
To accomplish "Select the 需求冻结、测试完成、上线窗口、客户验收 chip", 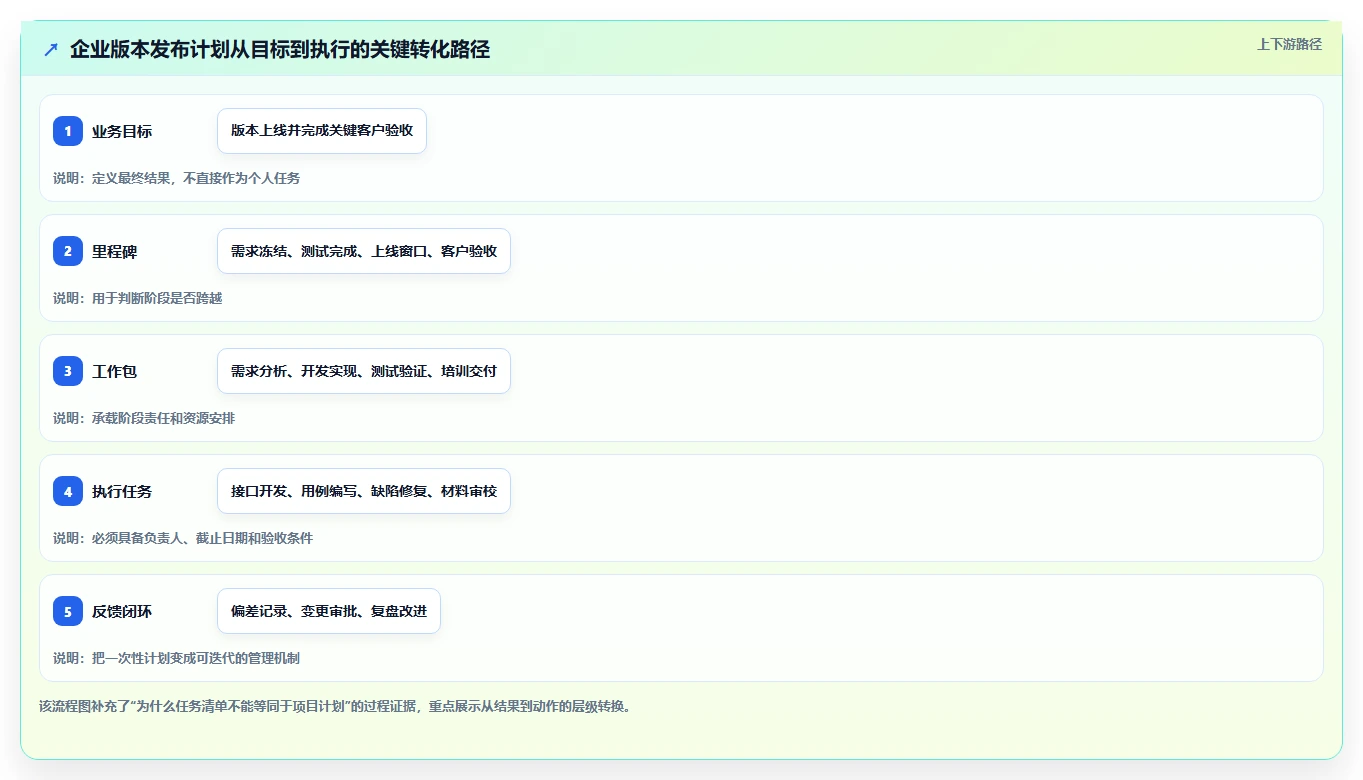I will (x=364, y=251).
